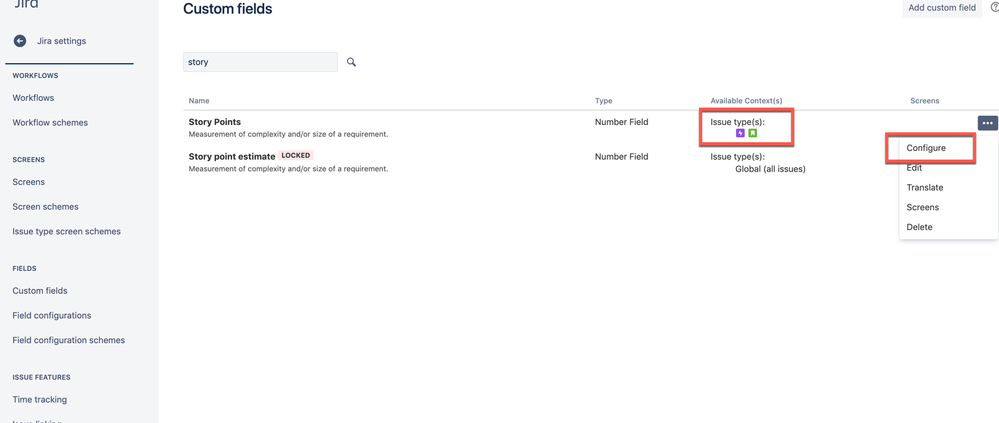This screenshot has width=999, height=423.
Task: Click the Custom fields page heading
Action: [x=227, y=8]
